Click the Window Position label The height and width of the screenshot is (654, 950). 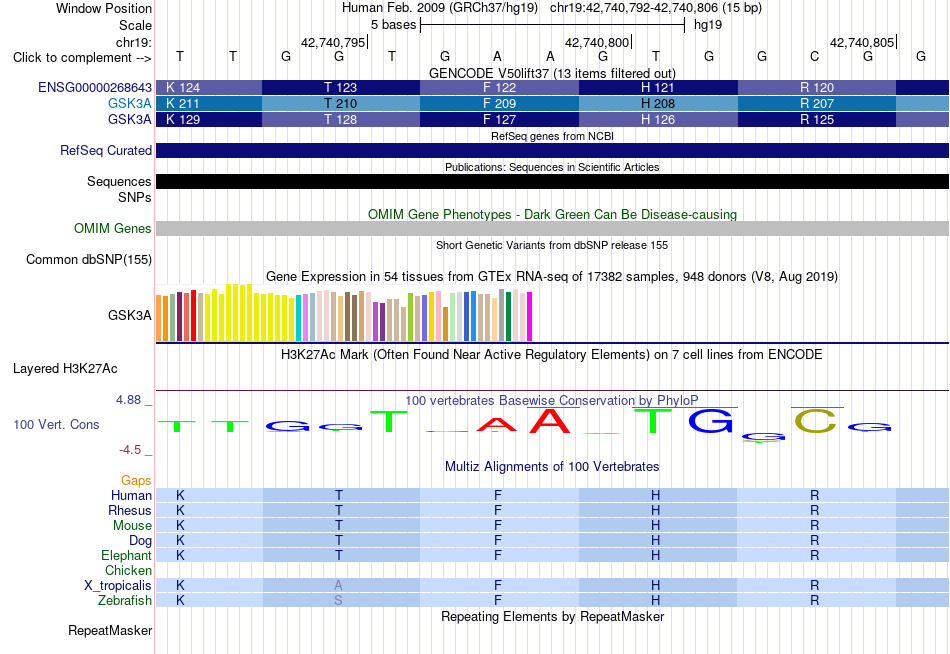pyautogui.click(x=104, y=8)
